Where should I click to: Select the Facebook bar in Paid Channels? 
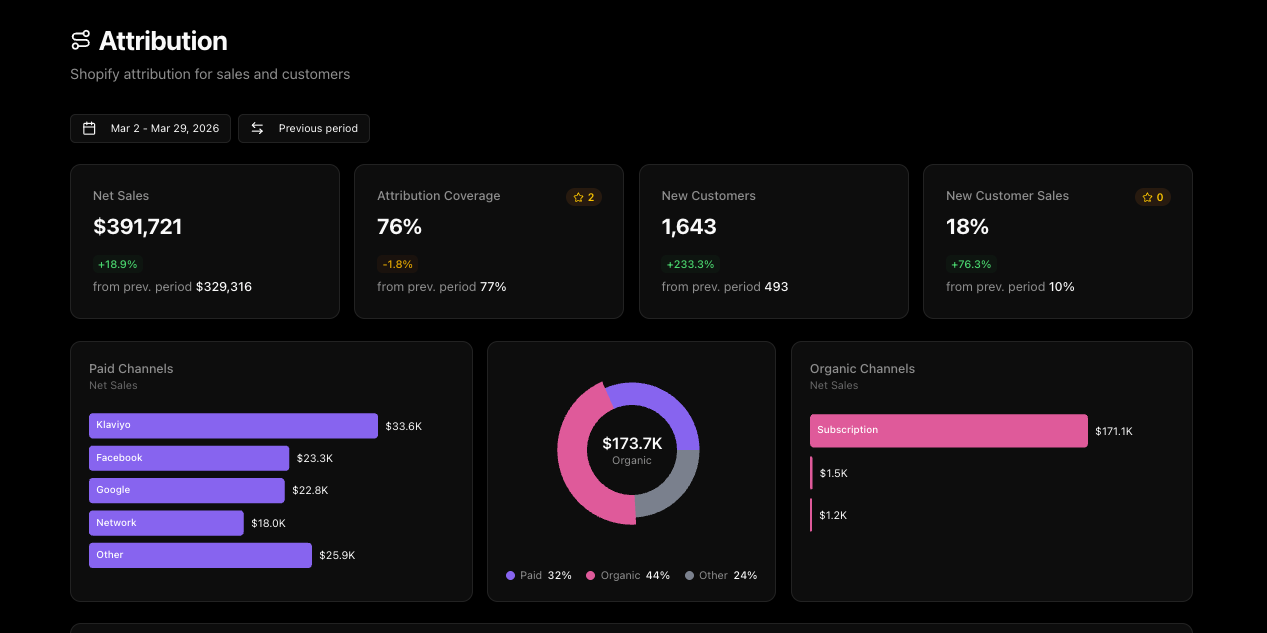pyautogui.click(x=189, y=458)
